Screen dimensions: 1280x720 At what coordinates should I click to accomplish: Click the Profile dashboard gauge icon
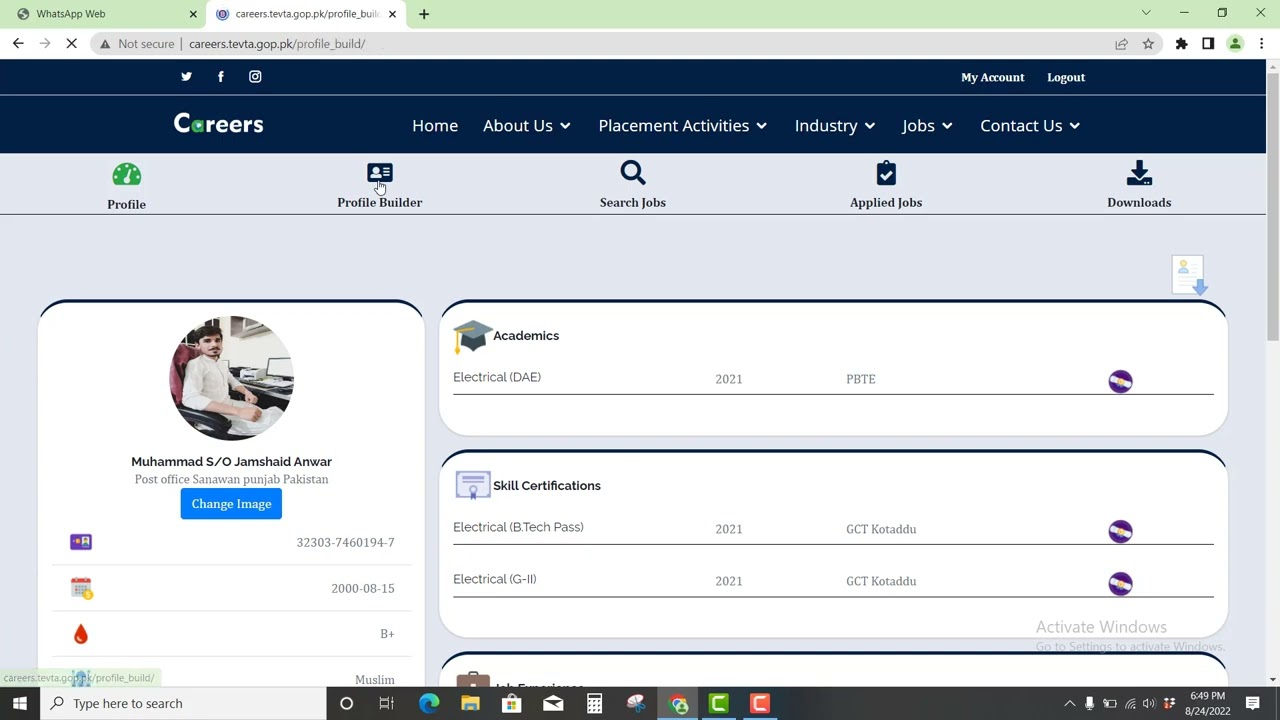(x=127, y=176)
